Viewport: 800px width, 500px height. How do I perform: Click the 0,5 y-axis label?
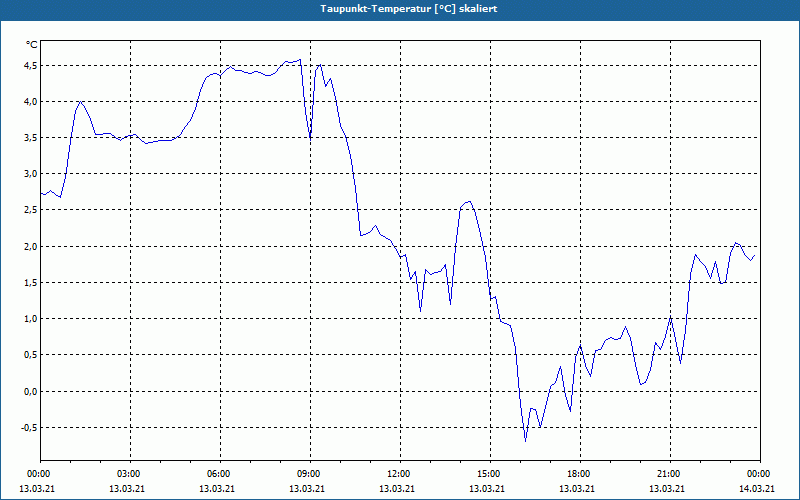pyautogui.click(x=31, y=355)
